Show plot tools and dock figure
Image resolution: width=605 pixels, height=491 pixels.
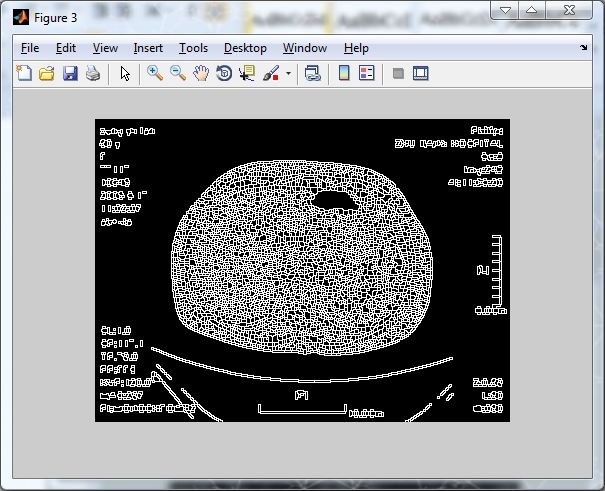point(421,73)
